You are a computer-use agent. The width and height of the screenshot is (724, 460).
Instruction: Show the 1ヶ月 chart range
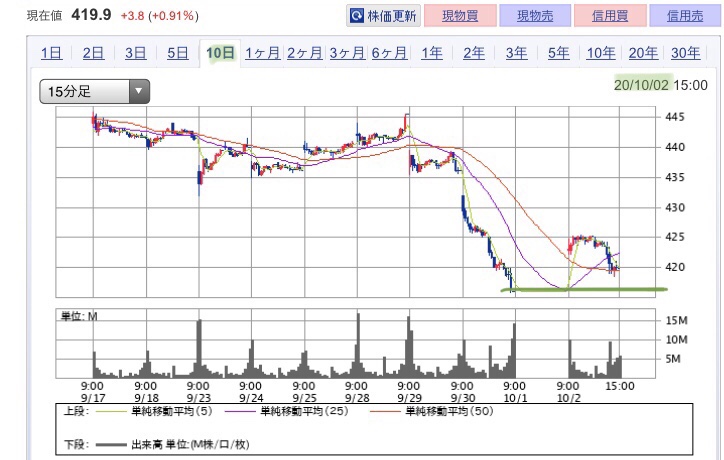point(262,53)
